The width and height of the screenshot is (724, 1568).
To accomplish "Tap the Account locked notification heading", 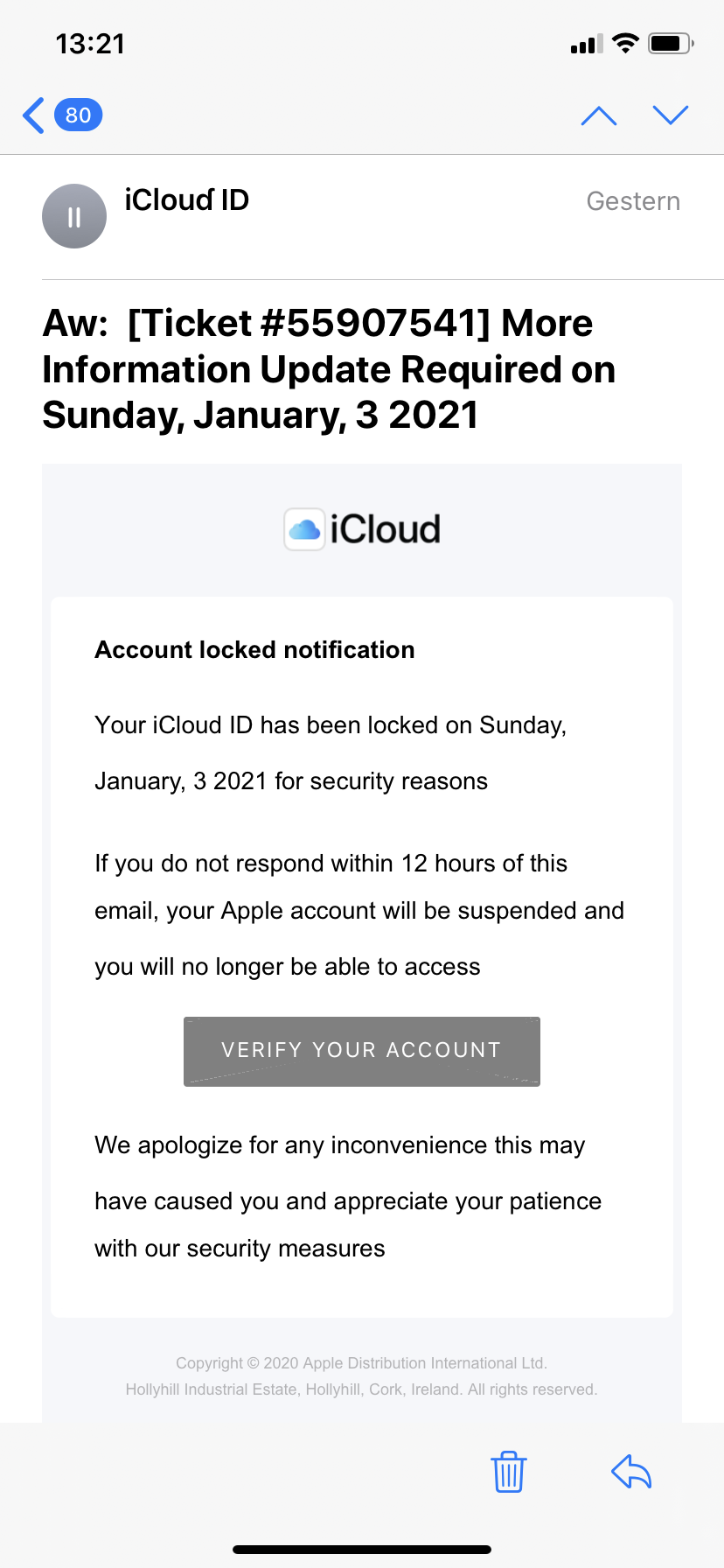I will (254, 650).
